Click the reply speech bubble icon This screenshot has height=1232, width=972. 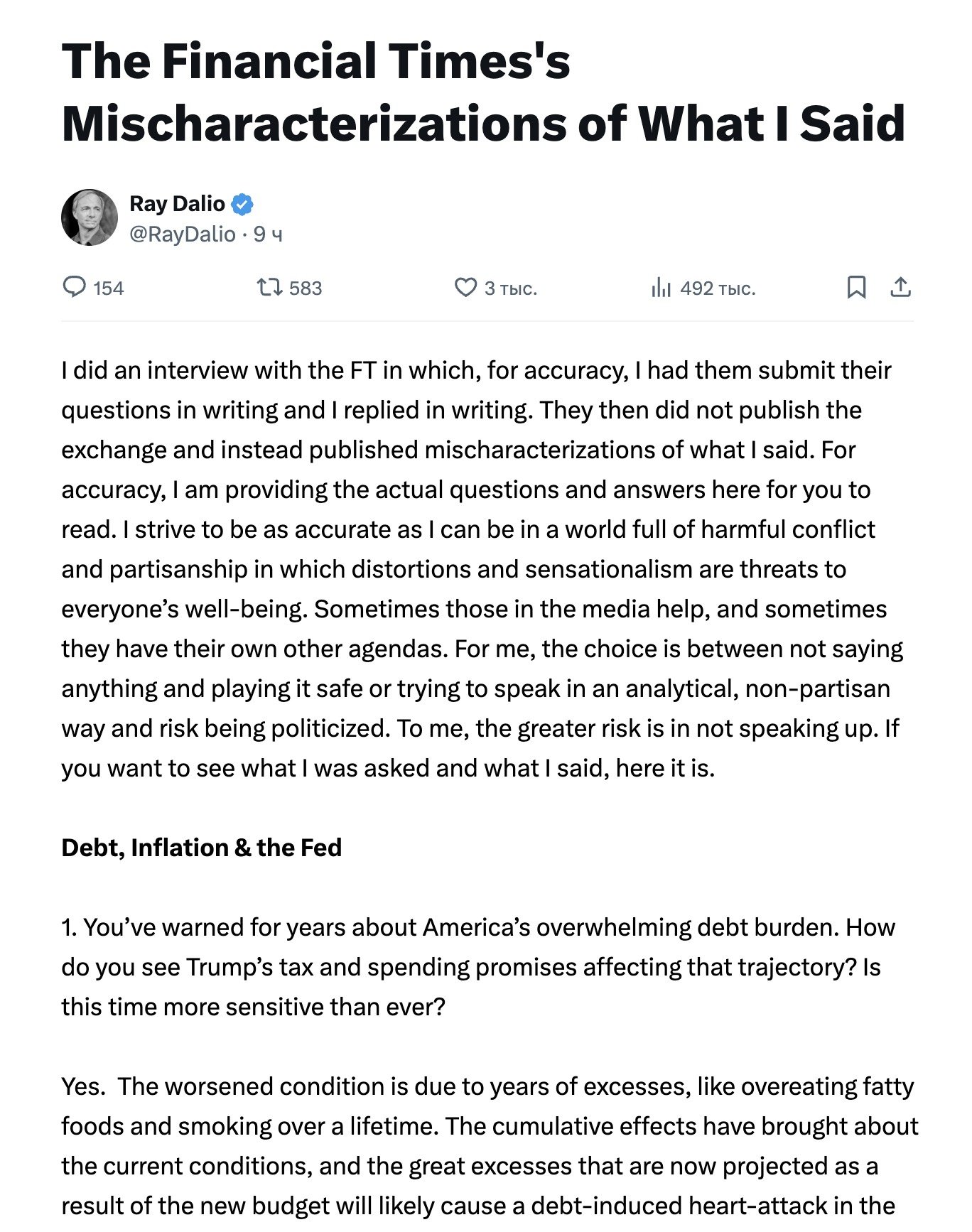pyautogui.click(x=74, y=287)
